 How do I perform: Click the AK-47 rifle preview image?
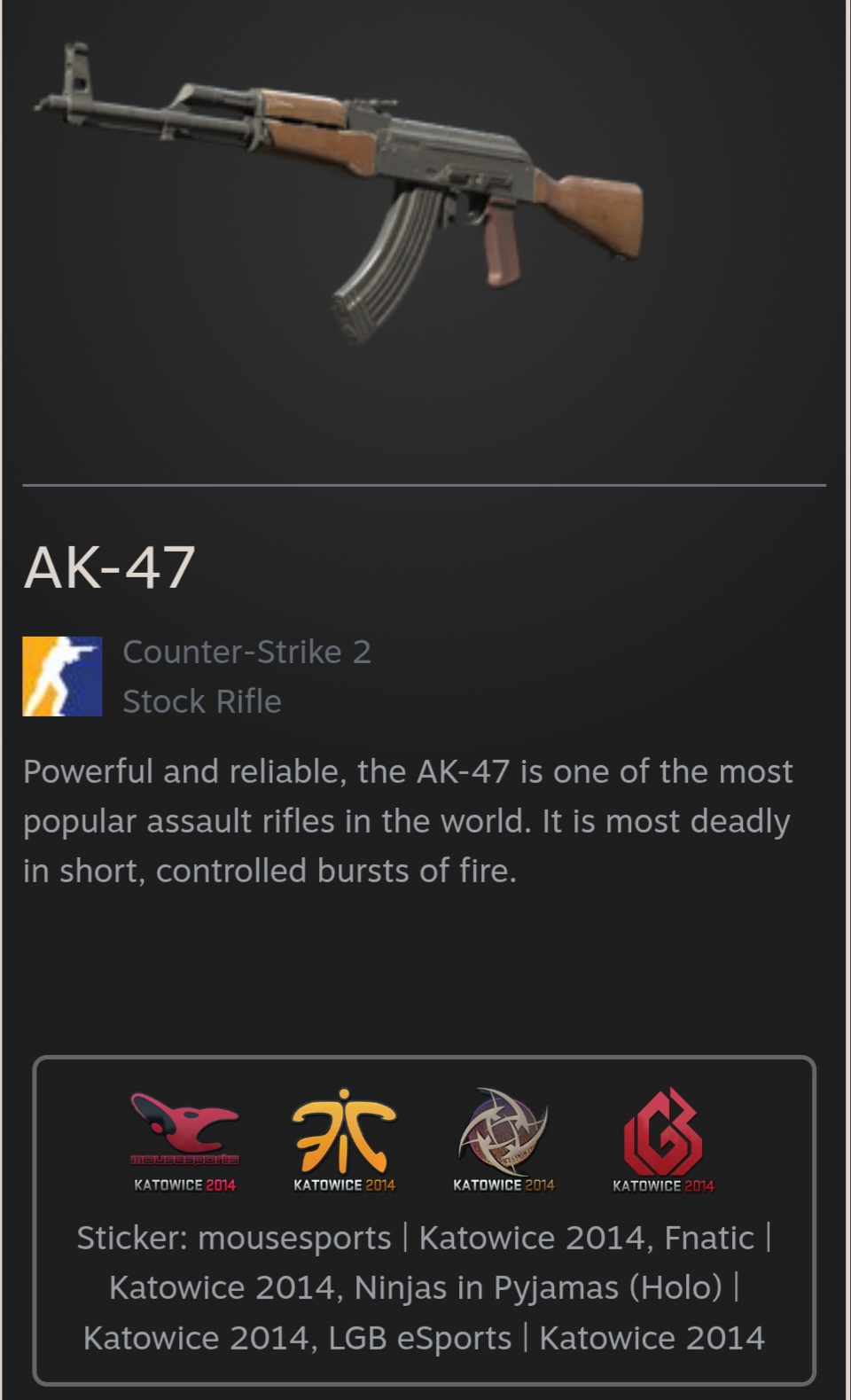coord(339,191)
